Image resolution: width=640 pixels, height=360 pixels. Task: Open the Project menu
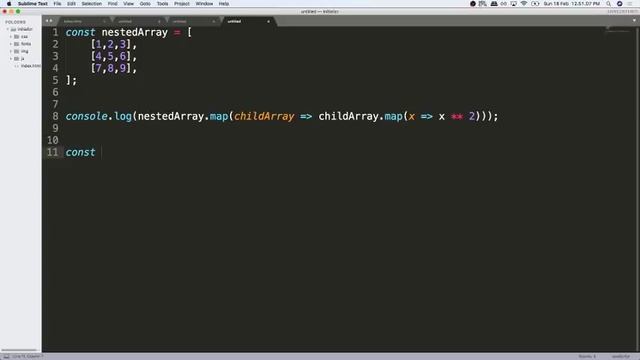[x=182, y=4]
